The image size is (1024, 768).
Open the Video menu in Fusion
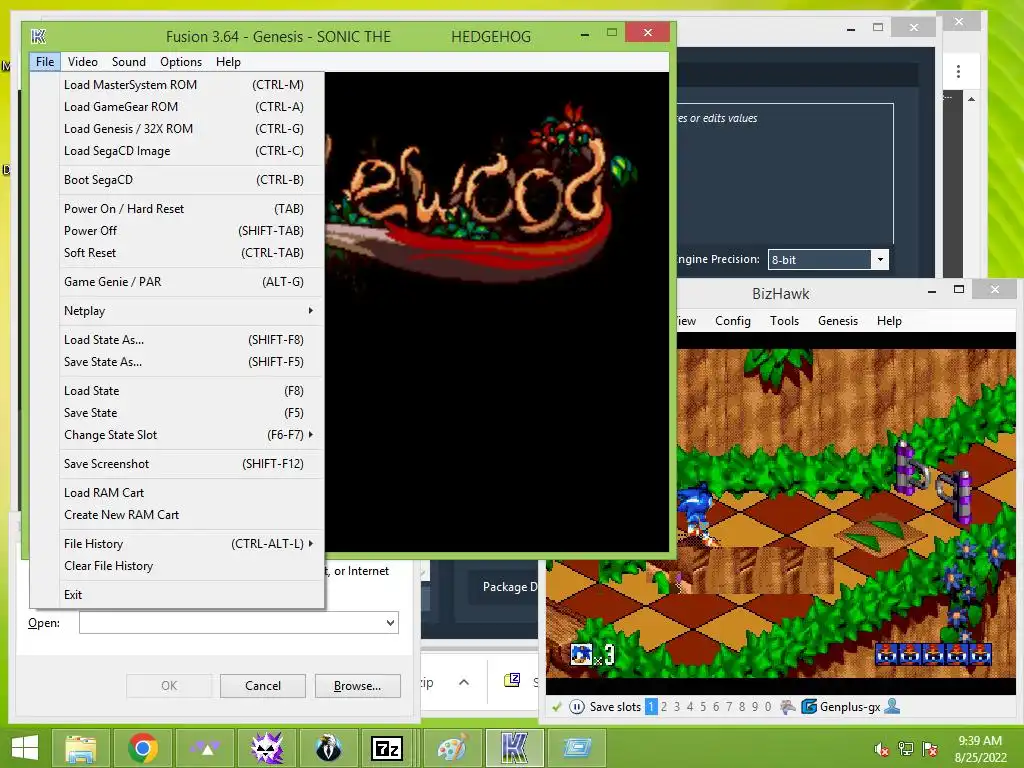[83, 61]
